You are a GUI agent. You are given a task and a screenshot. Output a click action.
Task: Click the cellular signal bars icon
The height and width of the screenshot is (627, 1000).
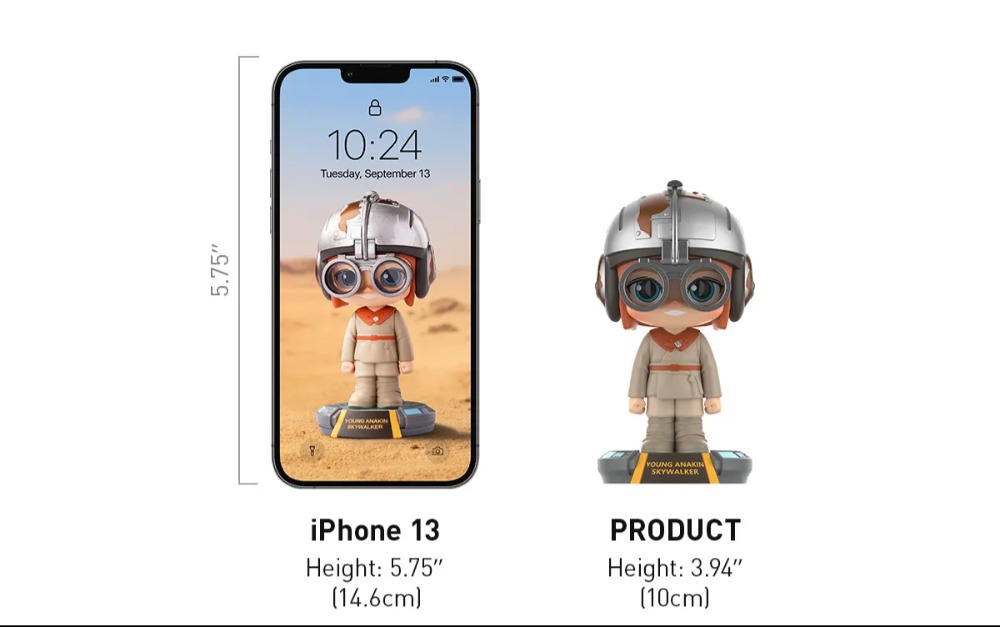(434, 80)
